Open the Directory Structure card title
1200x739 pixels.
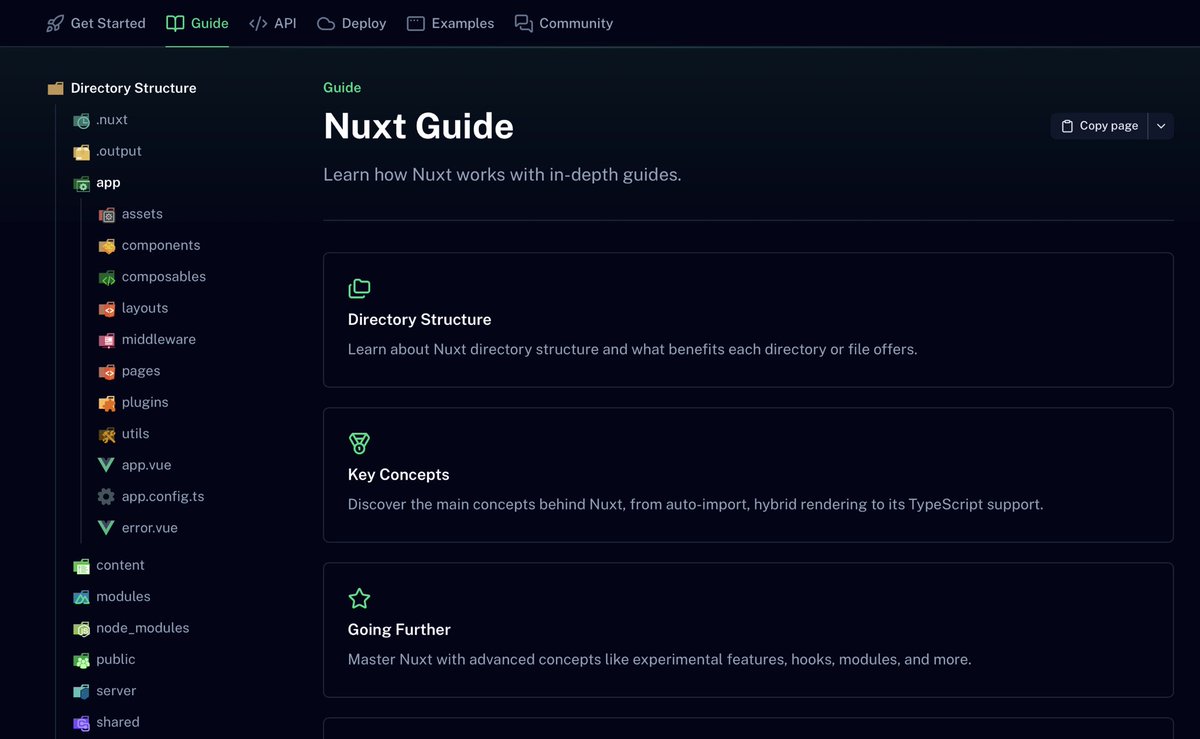coord(419,319)
